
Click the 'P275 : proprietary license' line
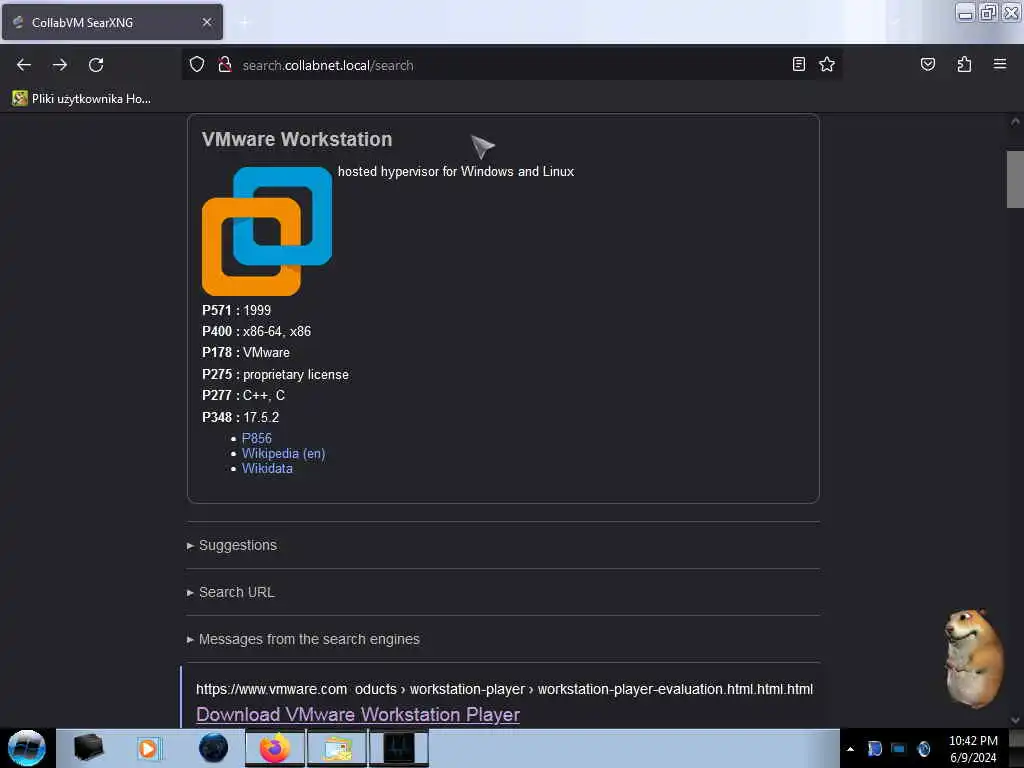point(275,374)
